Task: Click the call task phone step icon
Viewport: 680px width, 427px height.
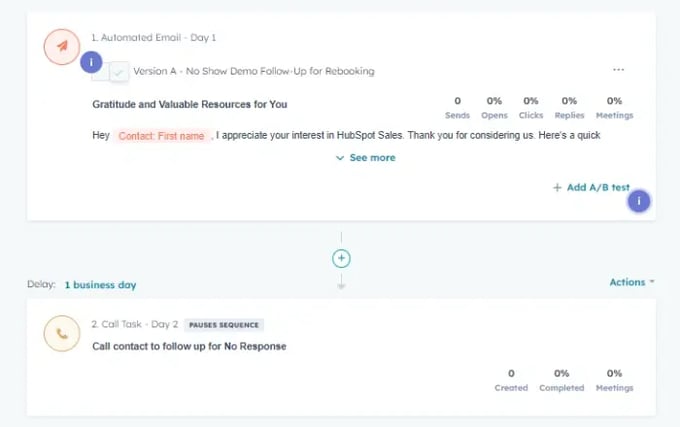Action: pyautogui.click(x=62, y=333)
